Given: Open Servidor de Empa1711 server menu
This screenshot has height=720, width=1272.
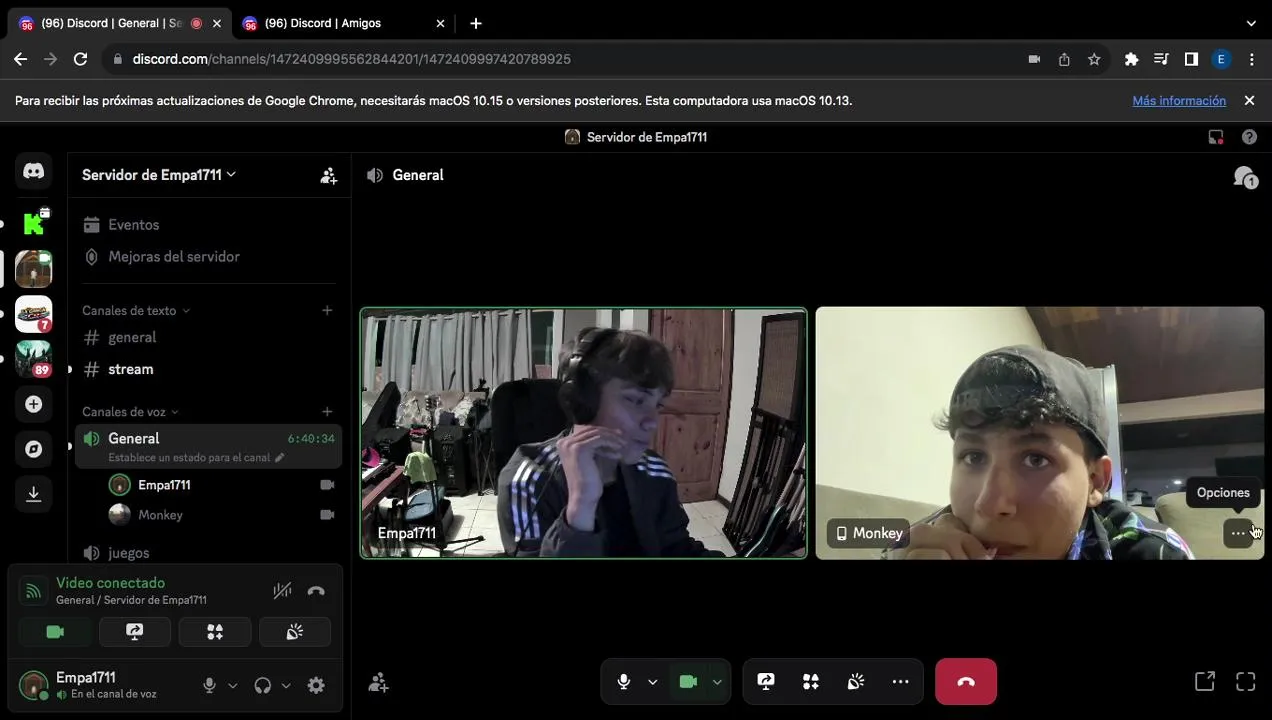Looking at the screenshot, I should [x=159, y=175].
